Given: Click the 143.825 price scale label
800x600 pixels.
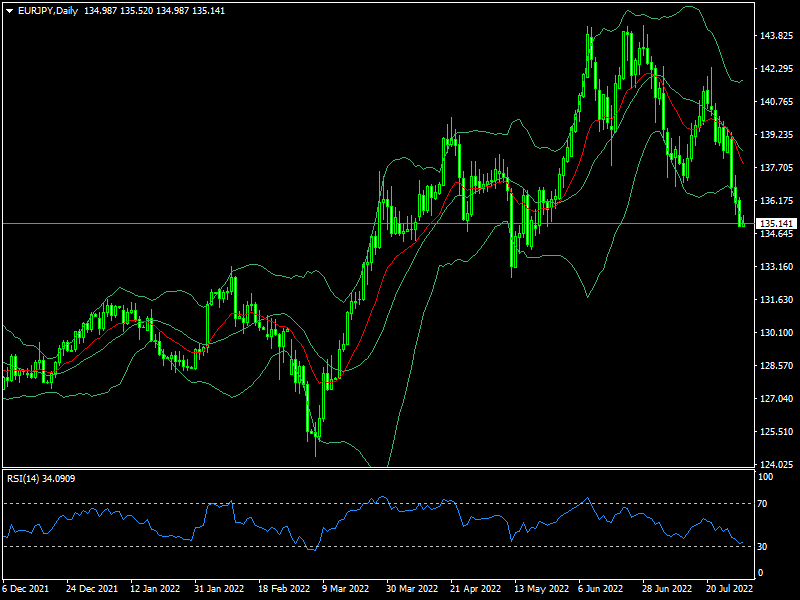Looking at the screenshot, I should pos(777,36).
